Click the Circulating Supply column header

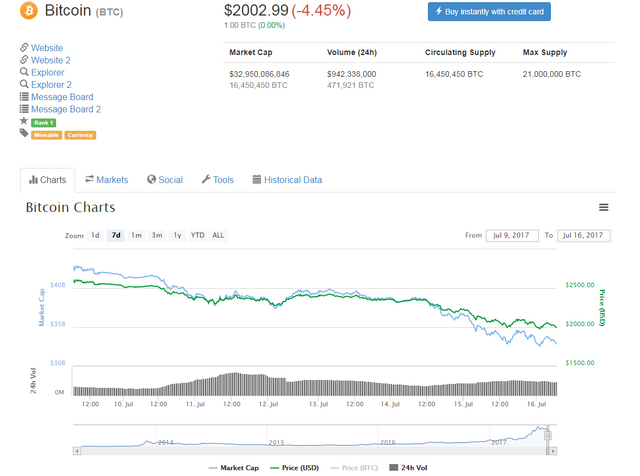coord(460,52)
